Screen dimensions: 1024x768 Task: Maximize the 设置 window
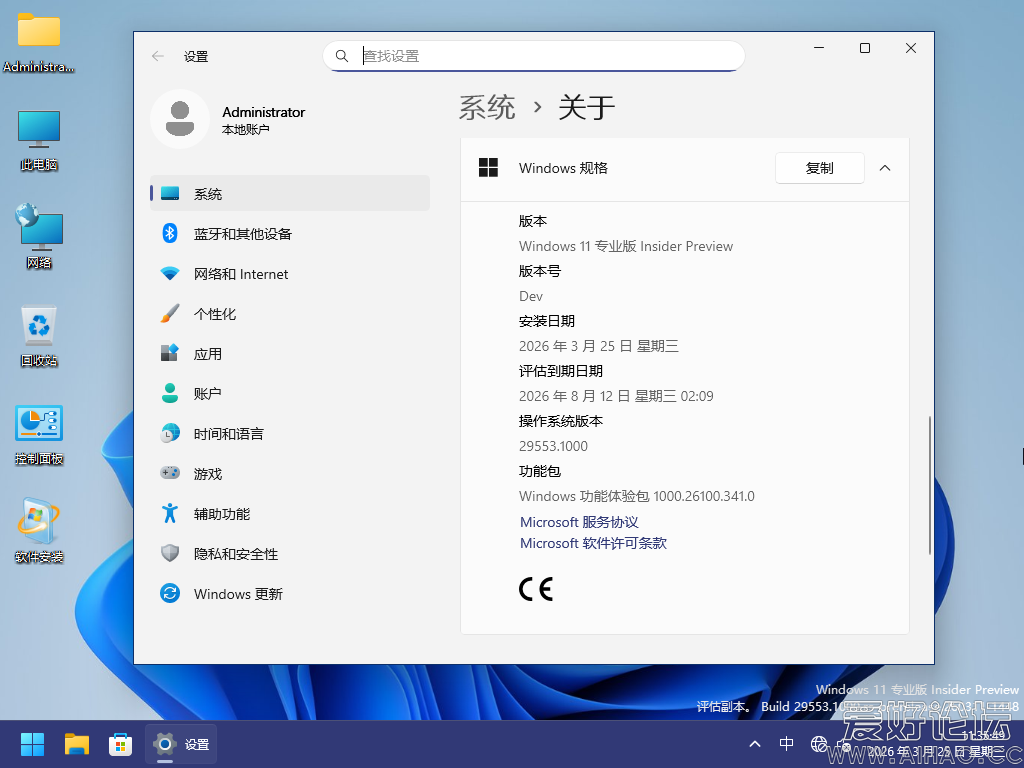865,48
